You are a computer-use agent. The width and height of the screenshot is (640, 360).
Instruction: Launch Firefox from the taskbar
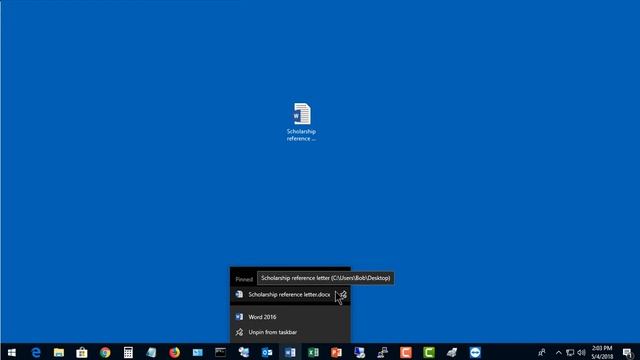(x=174, y=352)
